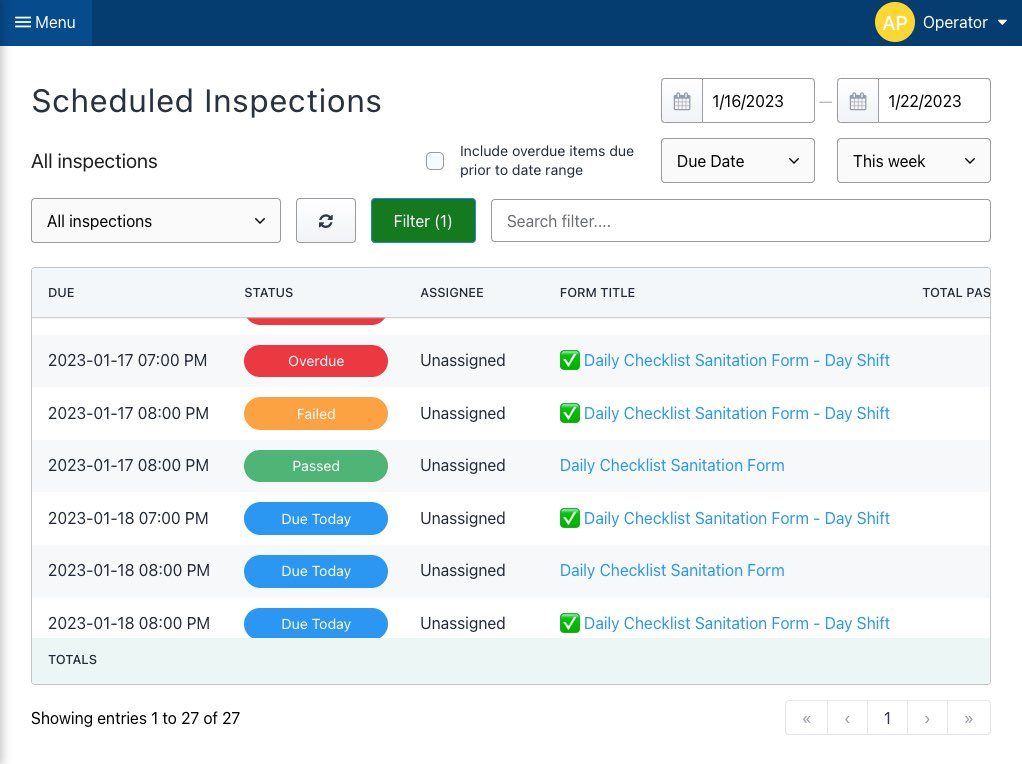The image size is (1022, 764).
Task: Go to next page of results
Action: 927,718
